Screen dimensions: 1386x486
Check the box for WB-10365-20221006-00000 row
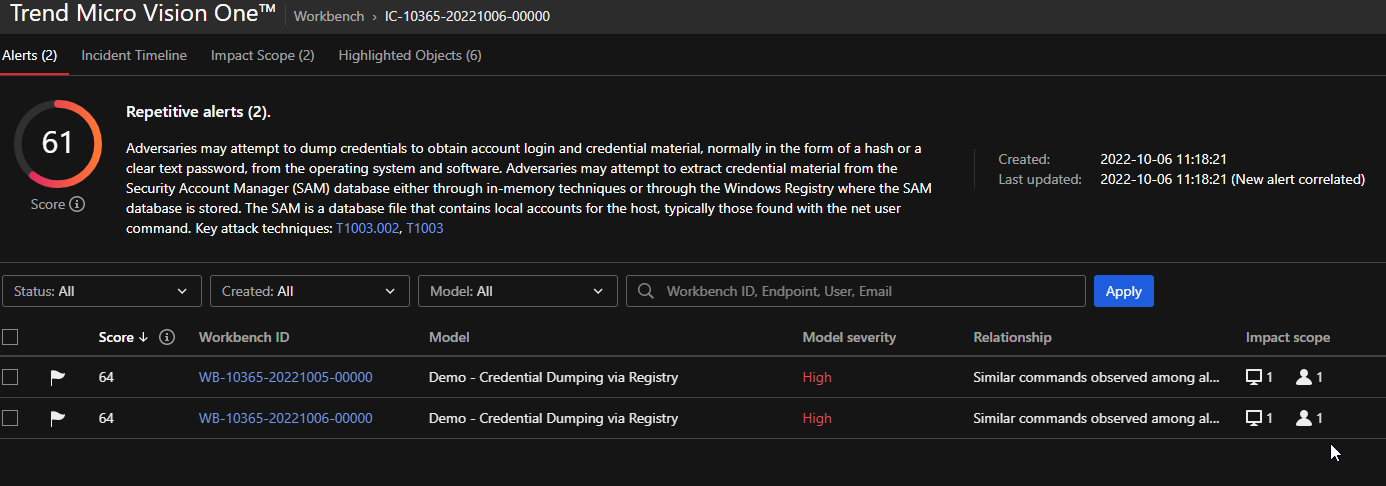[x=10, y=418]
